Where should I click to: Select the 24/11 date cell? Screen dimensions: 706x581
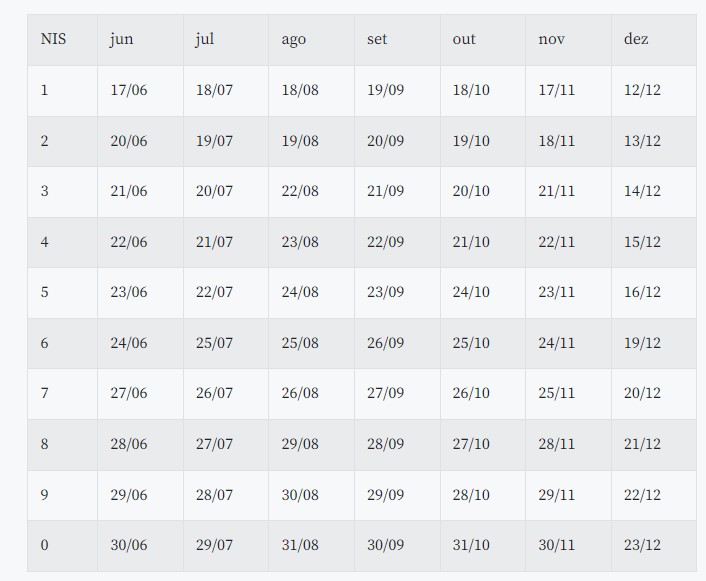[x=556, y=343]
